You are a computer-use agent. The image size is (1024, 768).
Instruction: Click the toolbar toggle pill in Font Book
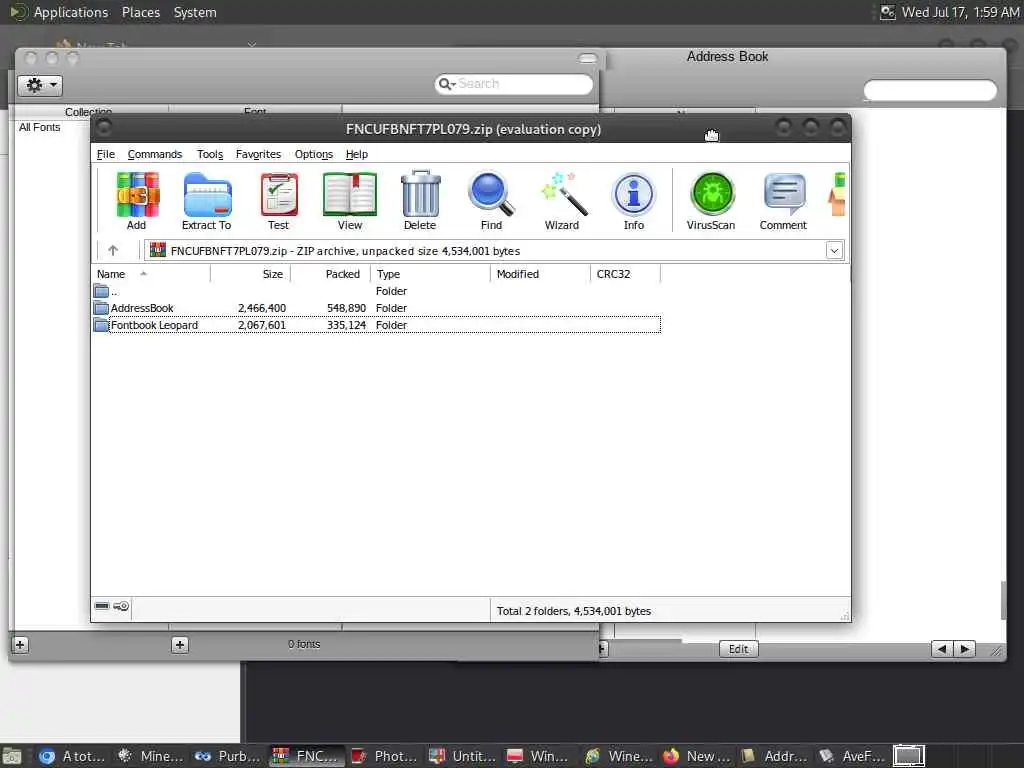click(x=587, y=59)
